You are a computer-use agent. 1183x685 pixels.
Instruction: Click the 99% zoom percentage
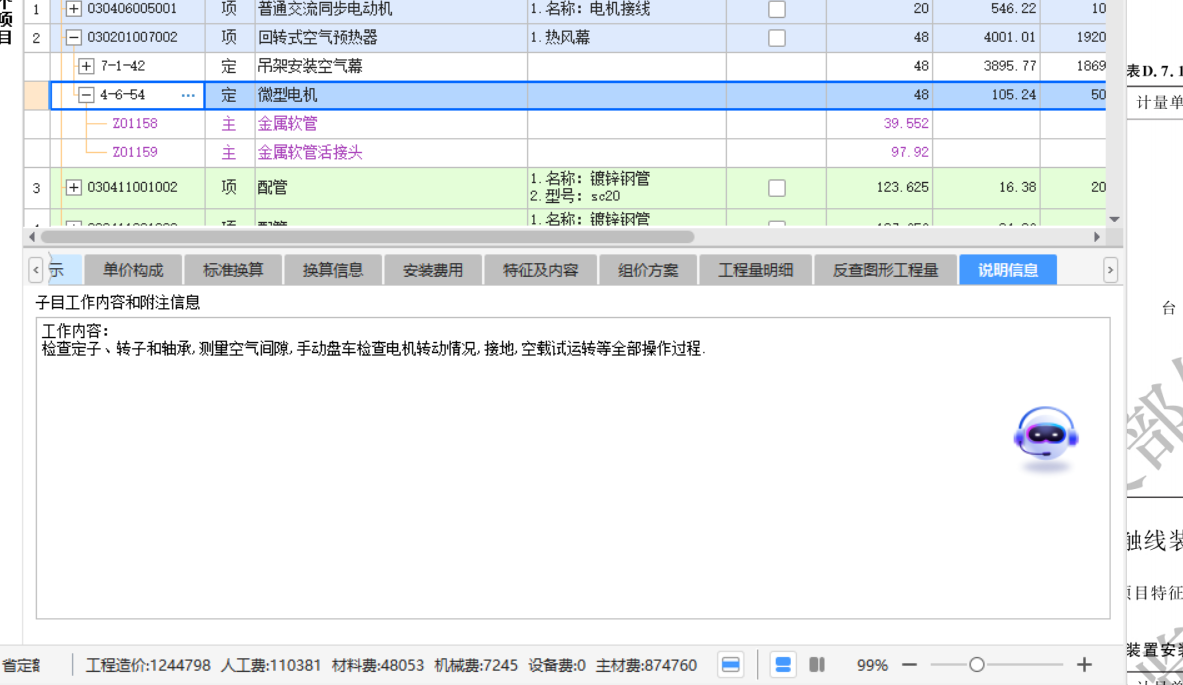[872, 665]
